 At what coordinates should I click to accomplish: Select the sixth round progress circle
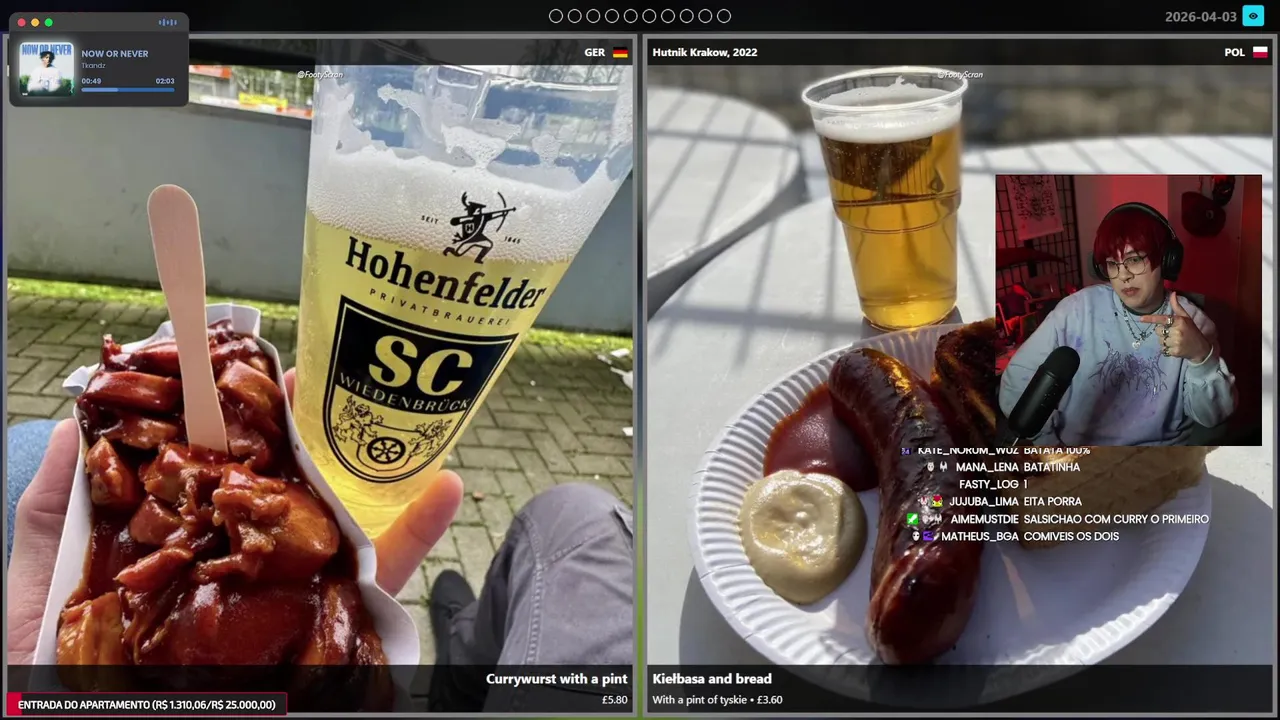(649, 16)
